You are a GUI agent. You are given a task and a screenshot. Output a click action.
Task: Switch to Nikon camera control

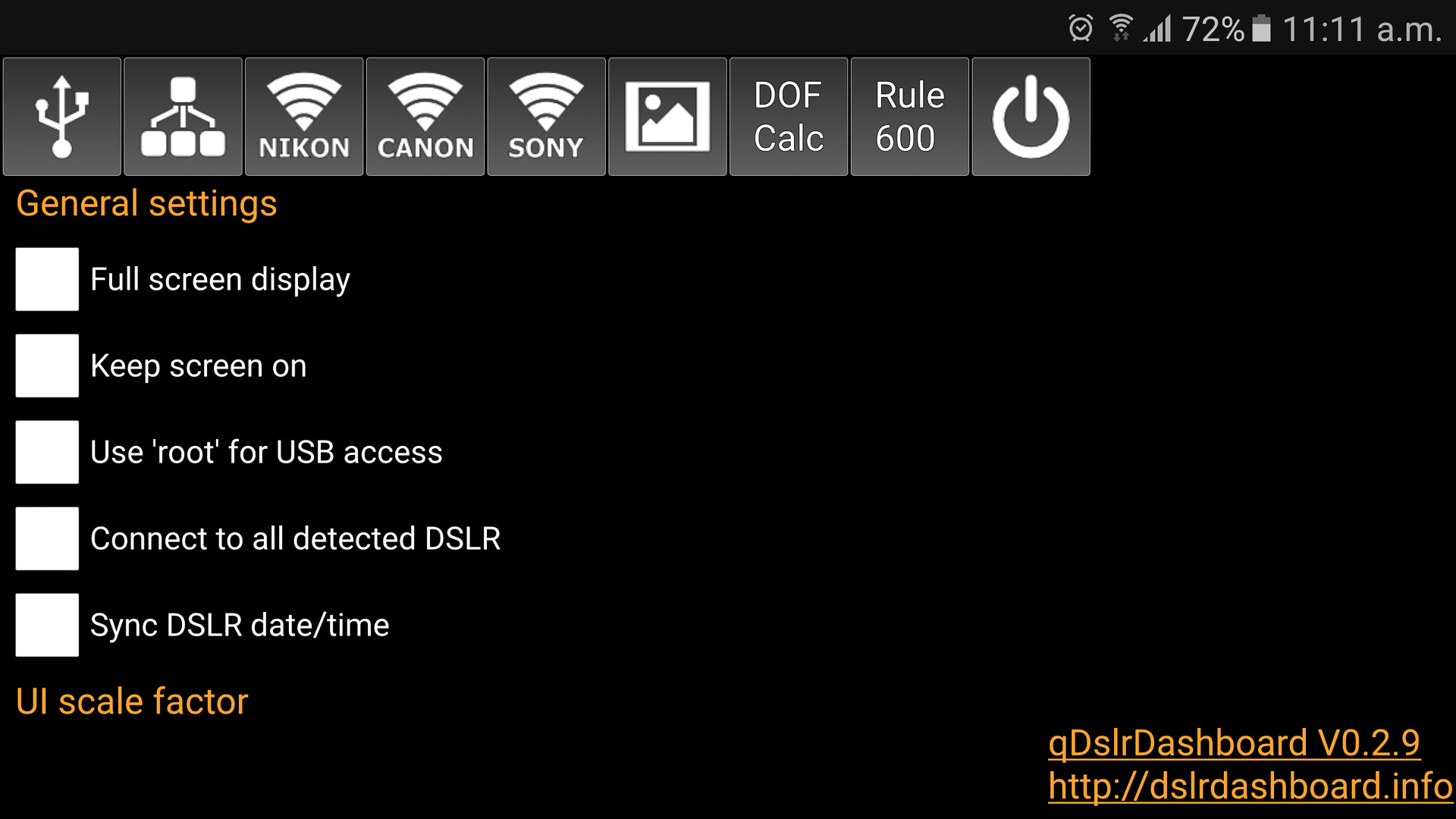[x=304, y=116]
